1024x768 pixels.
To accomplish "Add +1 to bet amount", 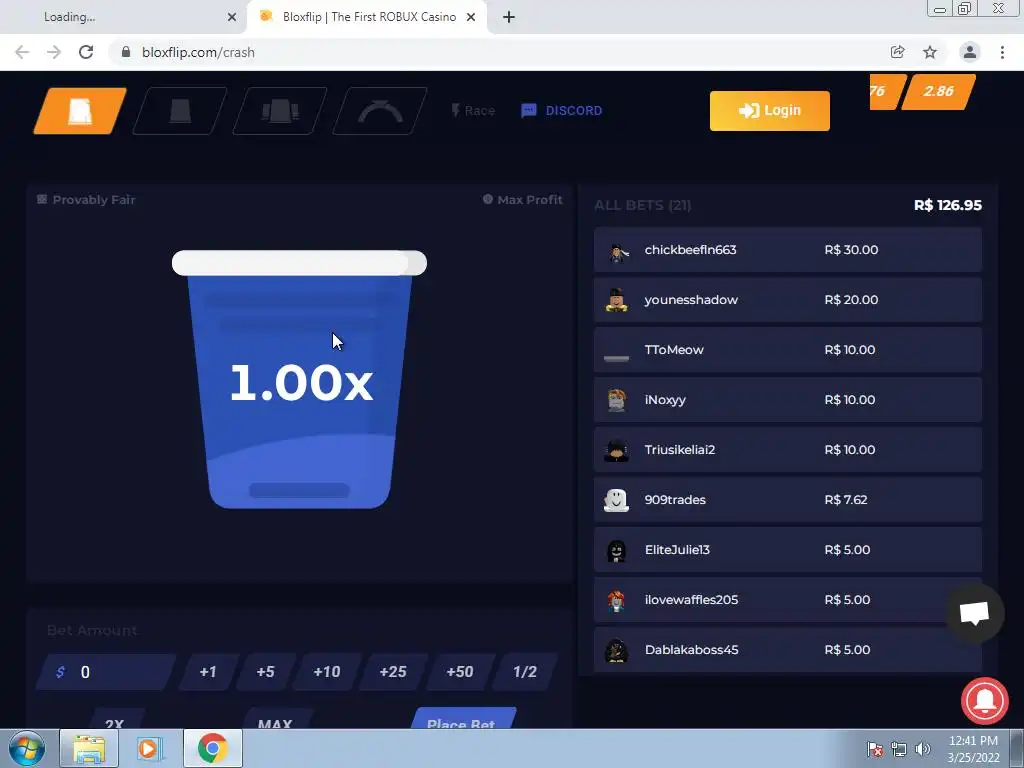I will (x=208, y=672).
